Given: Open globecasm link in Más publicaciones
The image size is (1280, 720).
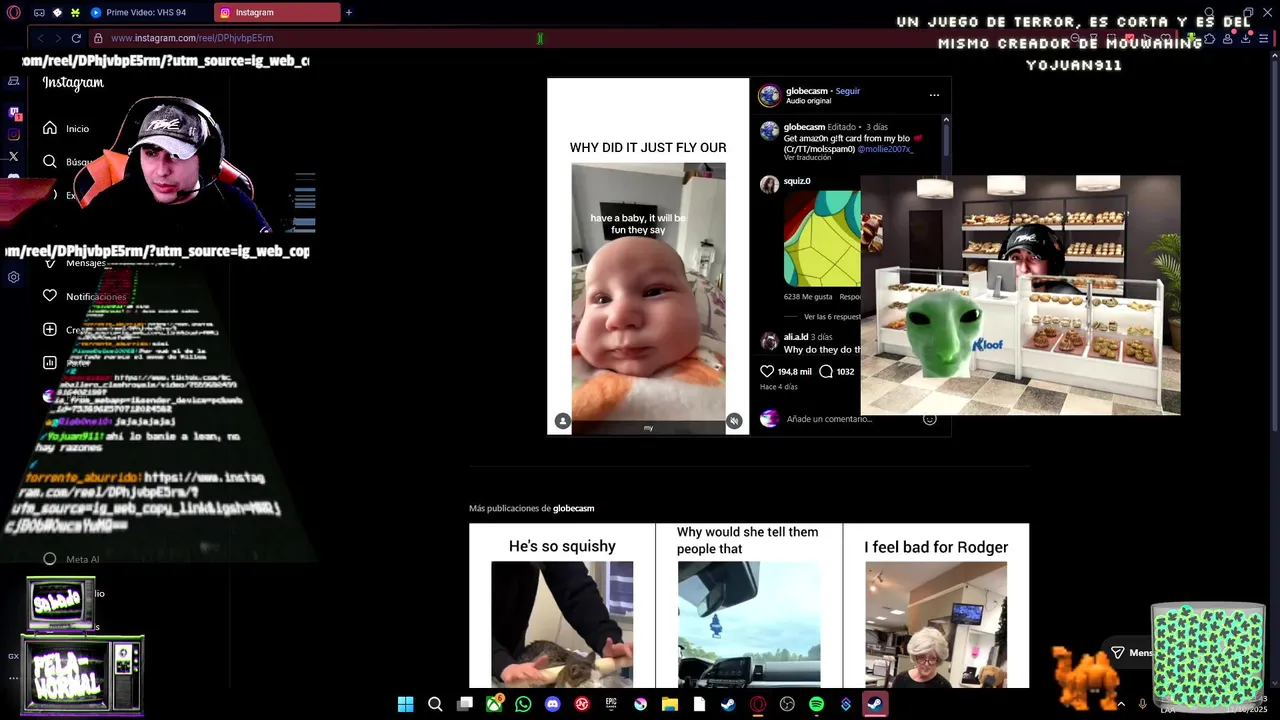Looking at the screenshot, I should click(573, 508).
